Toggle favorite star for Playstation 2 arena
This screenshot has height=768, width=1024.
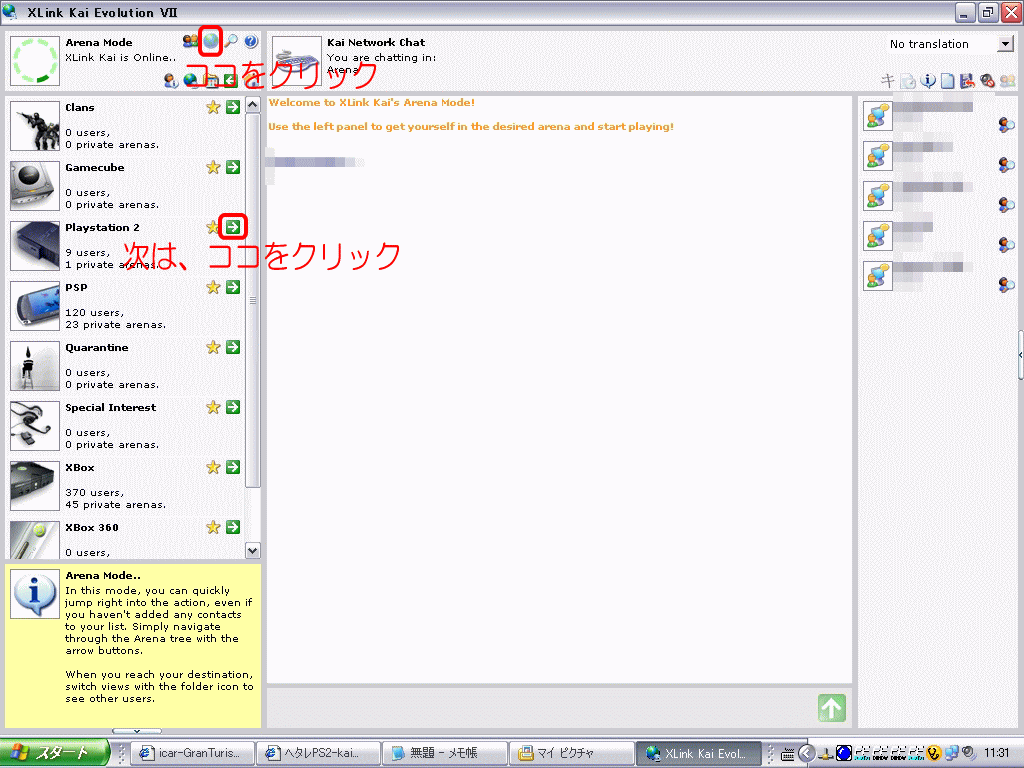click(x=212, y=227)
